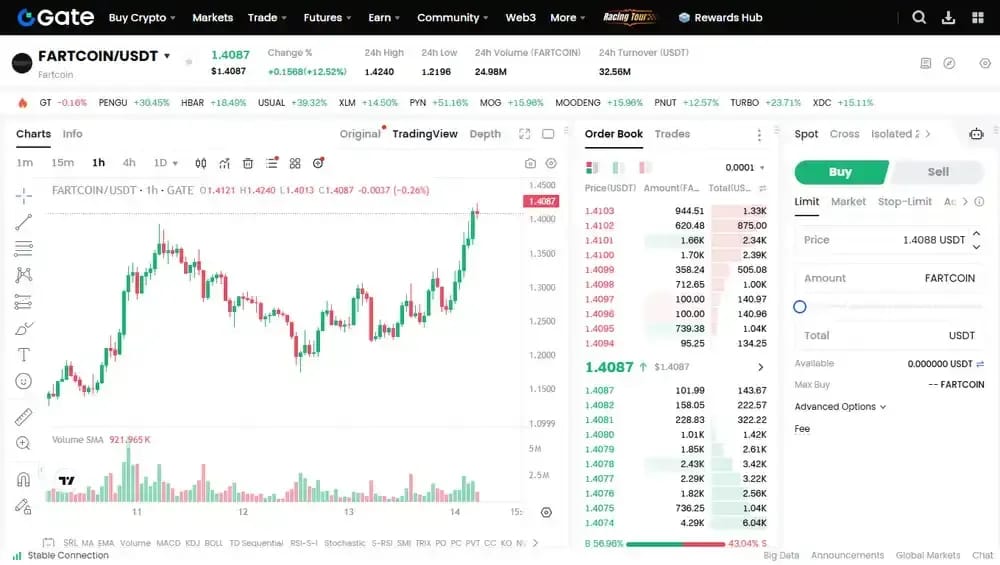Select the horizontal lines Fib tool

24,248
